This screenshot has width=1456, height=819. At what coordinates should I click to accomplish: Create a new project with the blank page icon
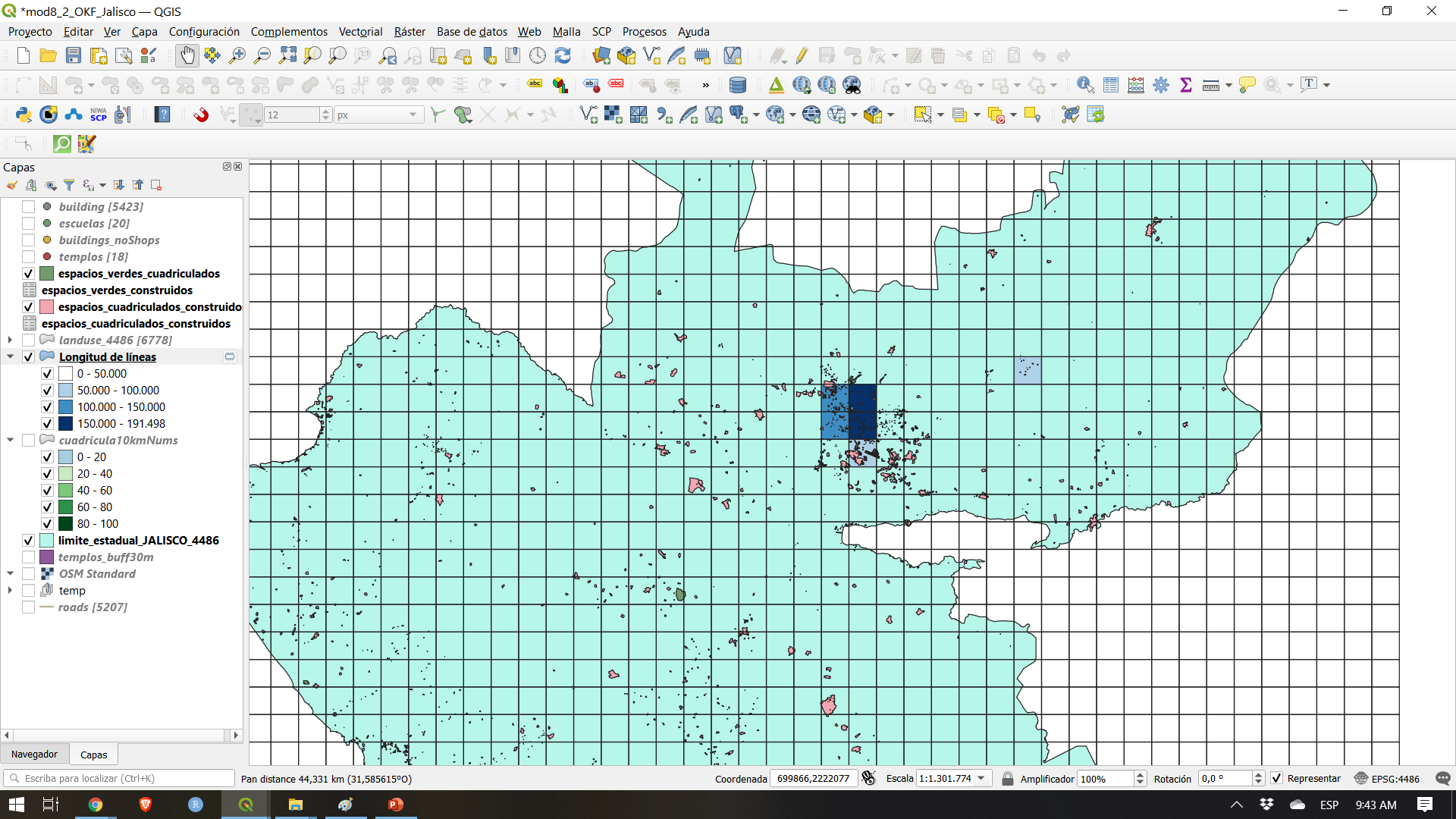(23, 56)
